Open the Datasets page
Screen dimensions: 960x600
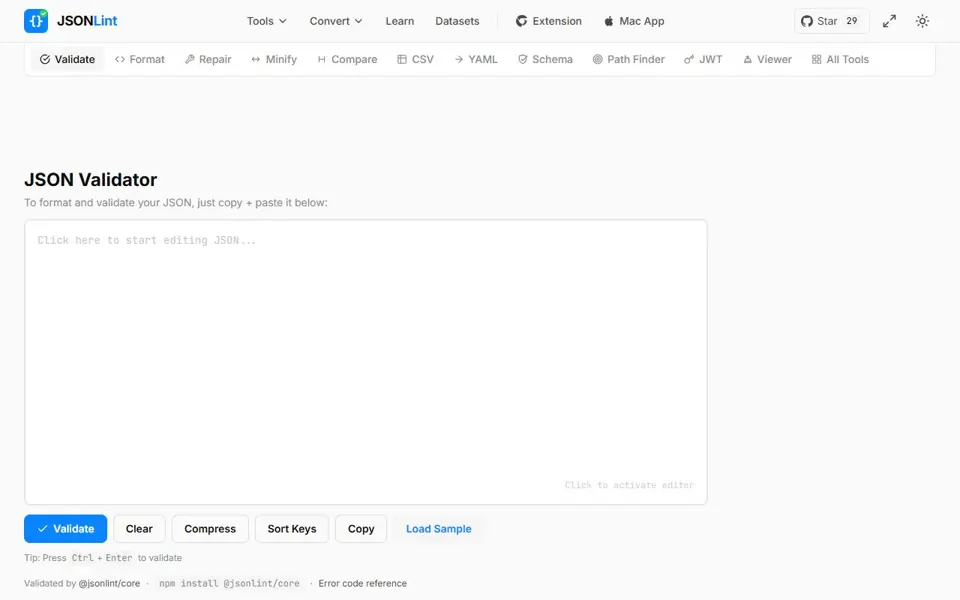click(457, 21)
